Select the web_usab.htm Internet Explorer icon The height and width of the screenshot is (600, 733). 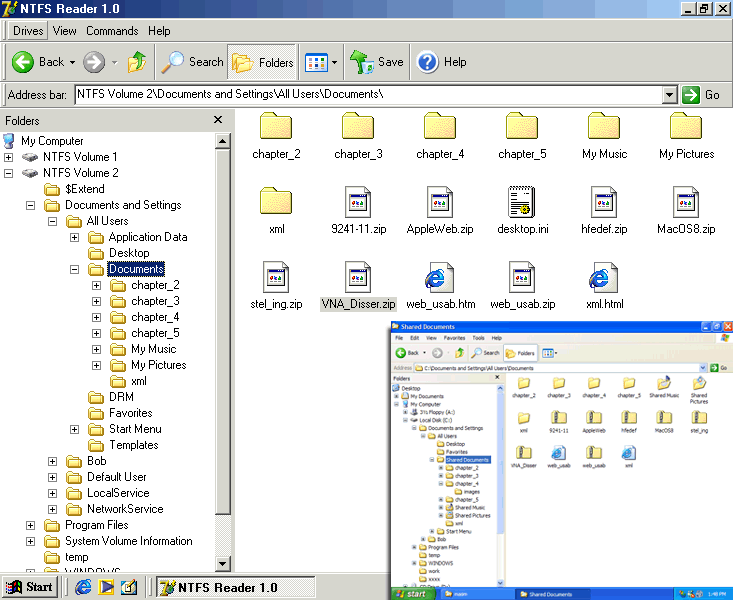click(x=440, y=279)
